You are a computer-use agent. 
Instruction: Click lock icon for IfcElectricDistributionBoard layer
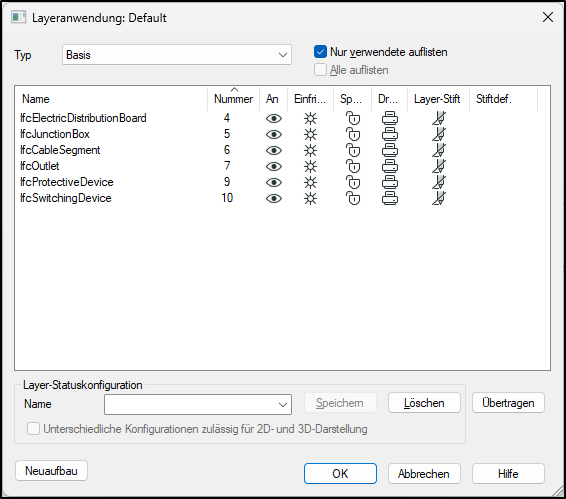pyautogui.click(x=353, y=118)
